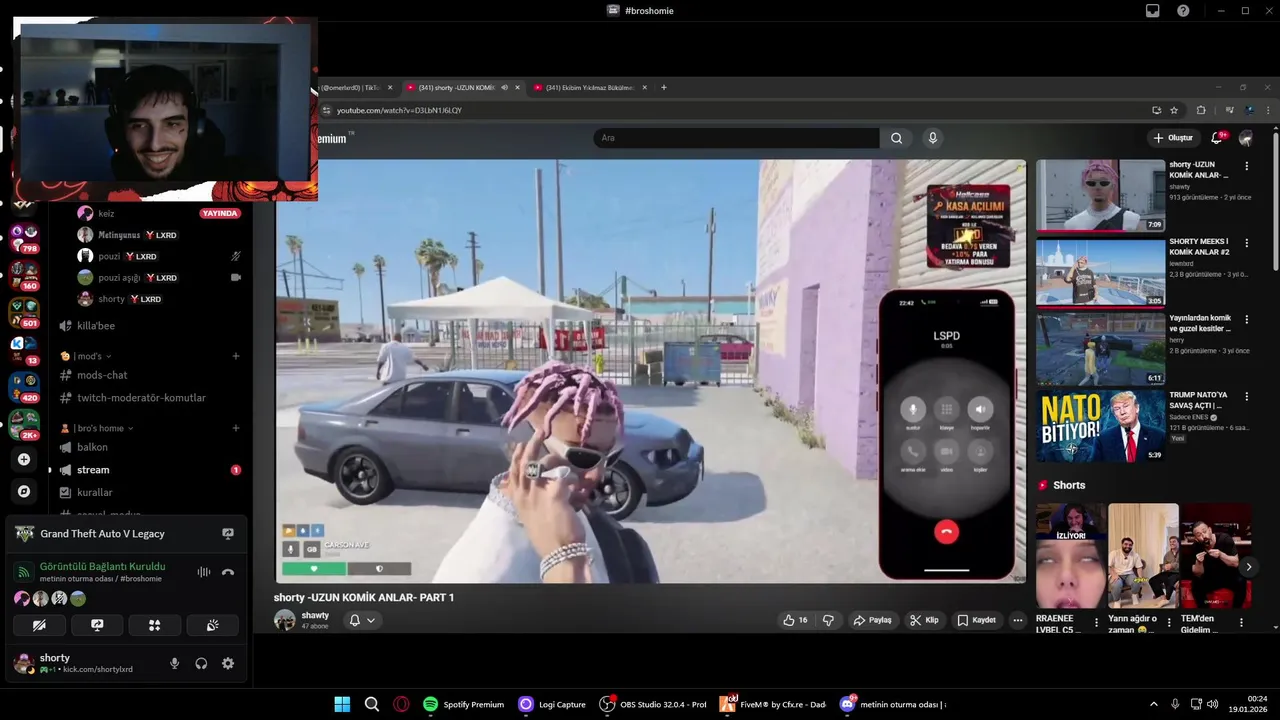The width and height of the screenshot is (1280, 720).
Task: Open notification bell dropdown beside shawty channel
Action: pos(362,620)
